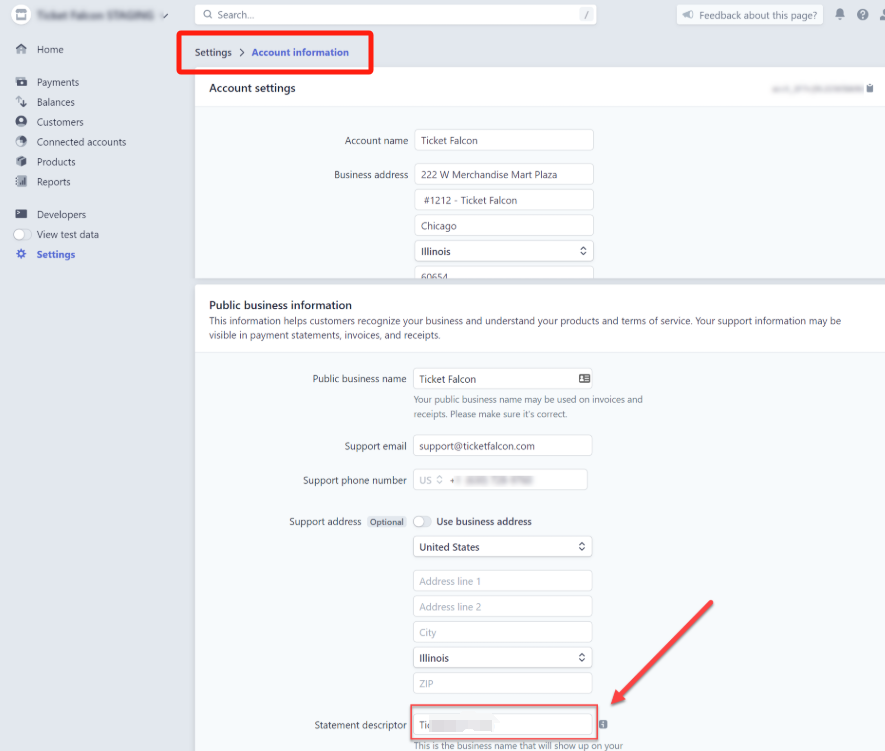
Task: Click Feedback about this page button
Action: (x=750, y=15)
